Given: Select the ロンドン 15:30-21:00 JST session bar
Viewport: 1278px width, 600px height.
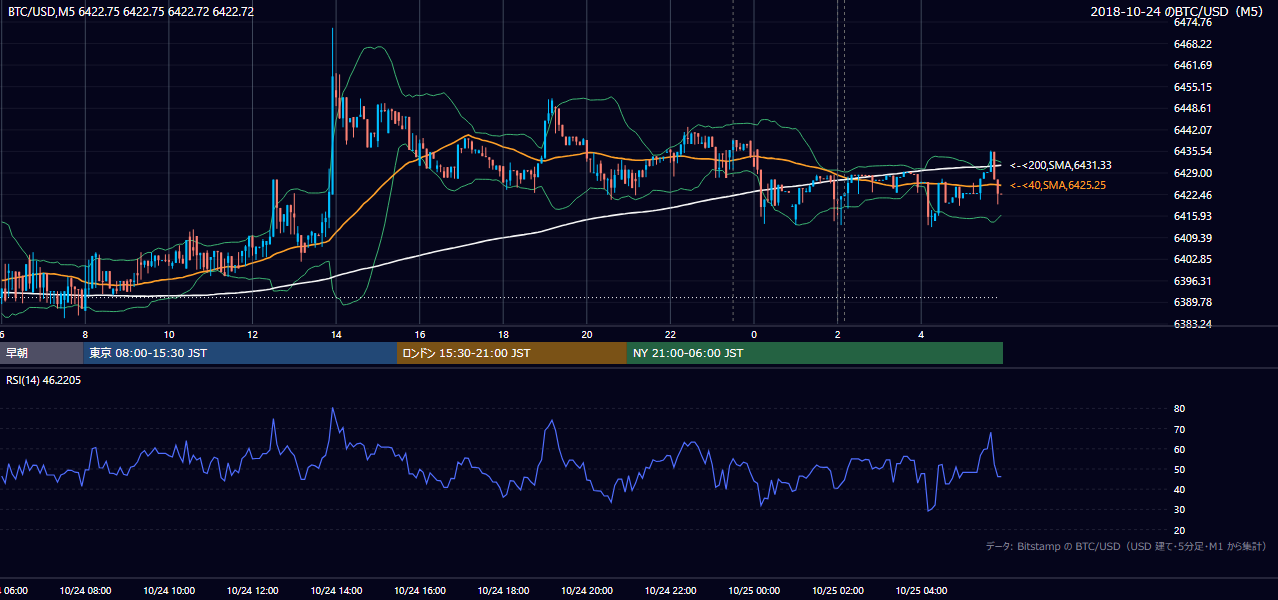Looking at the screenshot, I should tap(512, 353).
